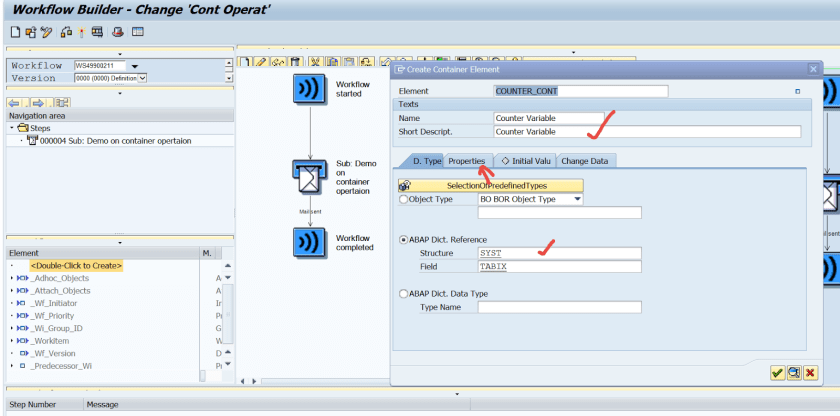Collapse the Steps folder in navigation area

(x=12, y=128)
